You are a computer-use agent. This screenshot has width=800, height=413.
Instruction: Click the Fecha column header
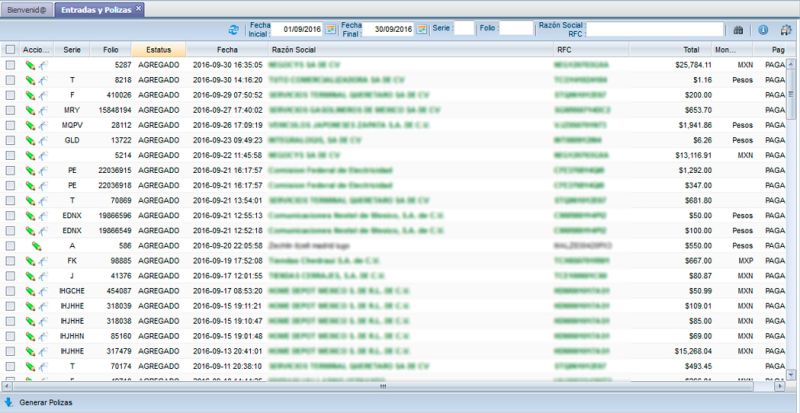(227, 48)
